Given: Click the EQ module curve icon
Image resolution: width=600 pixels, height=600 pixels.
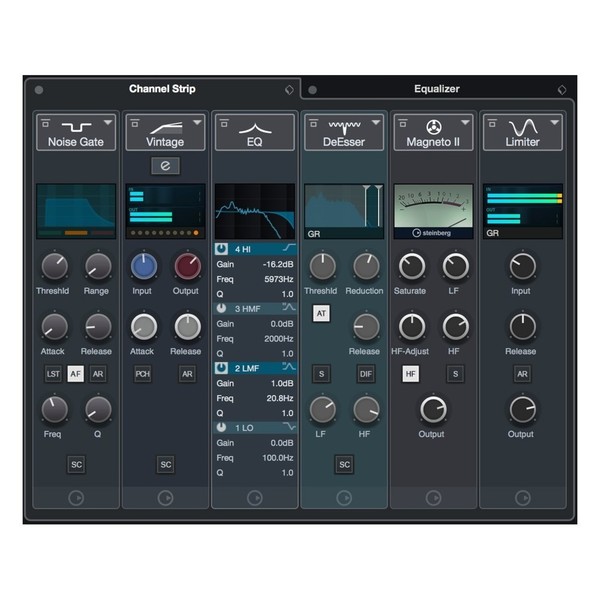Looking at the screenshot, I should coord(255,129).
